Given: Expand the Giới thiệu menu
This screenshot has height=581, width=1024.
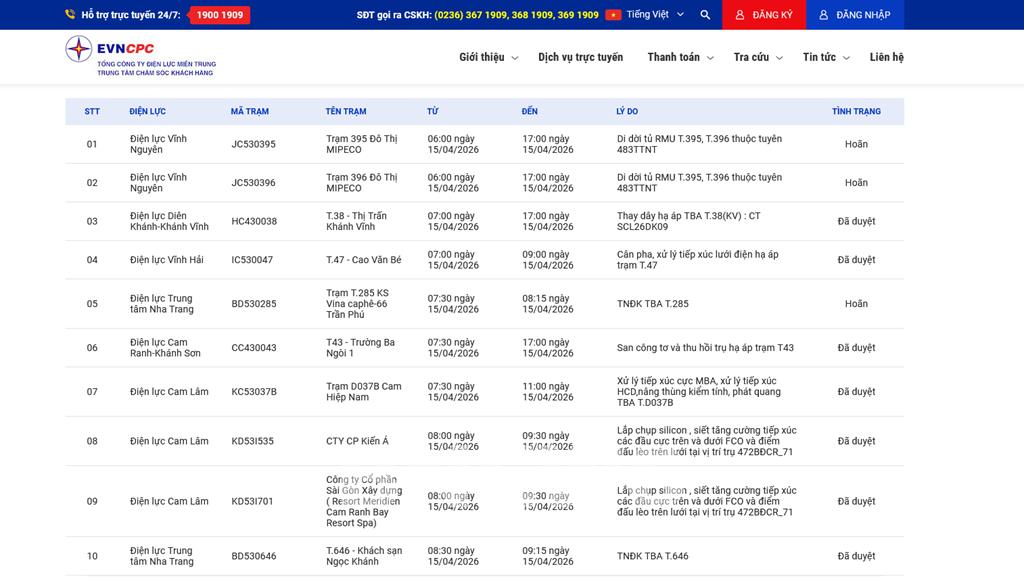Looking at the screenshot, I should click(488, 58).
